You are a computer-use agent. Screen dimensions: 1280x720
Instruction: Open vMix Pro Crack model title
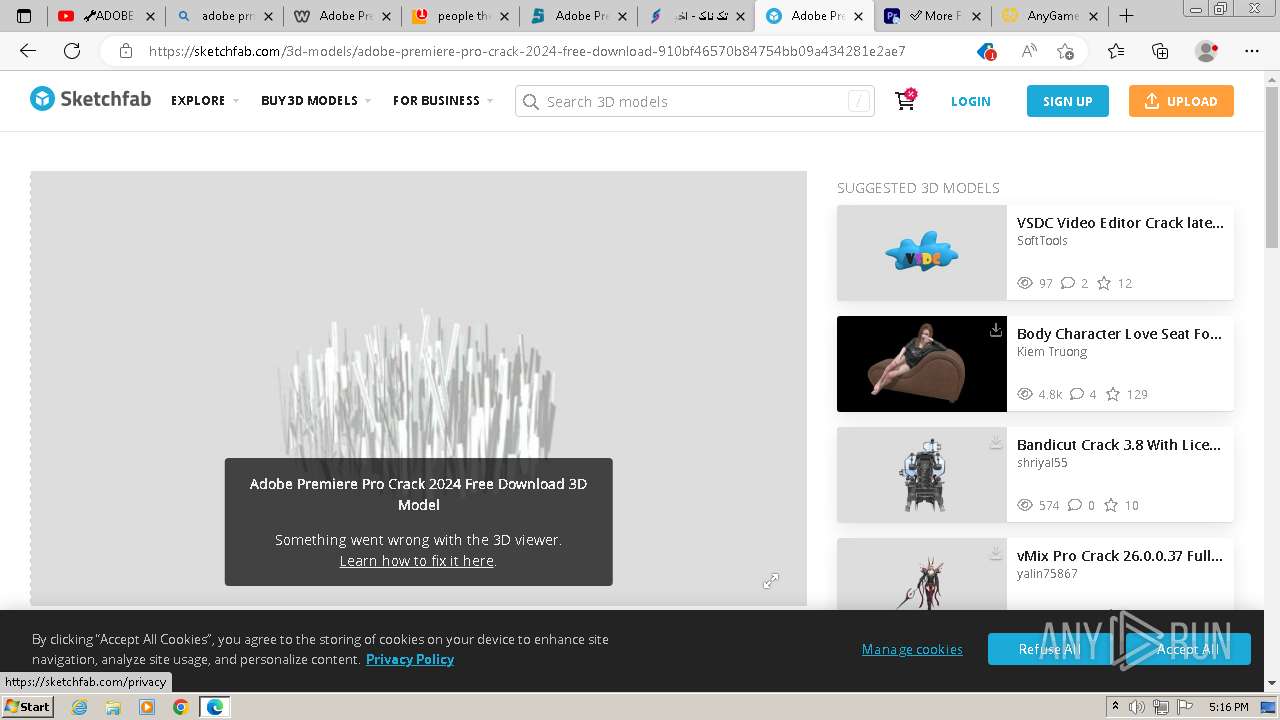1120,556
